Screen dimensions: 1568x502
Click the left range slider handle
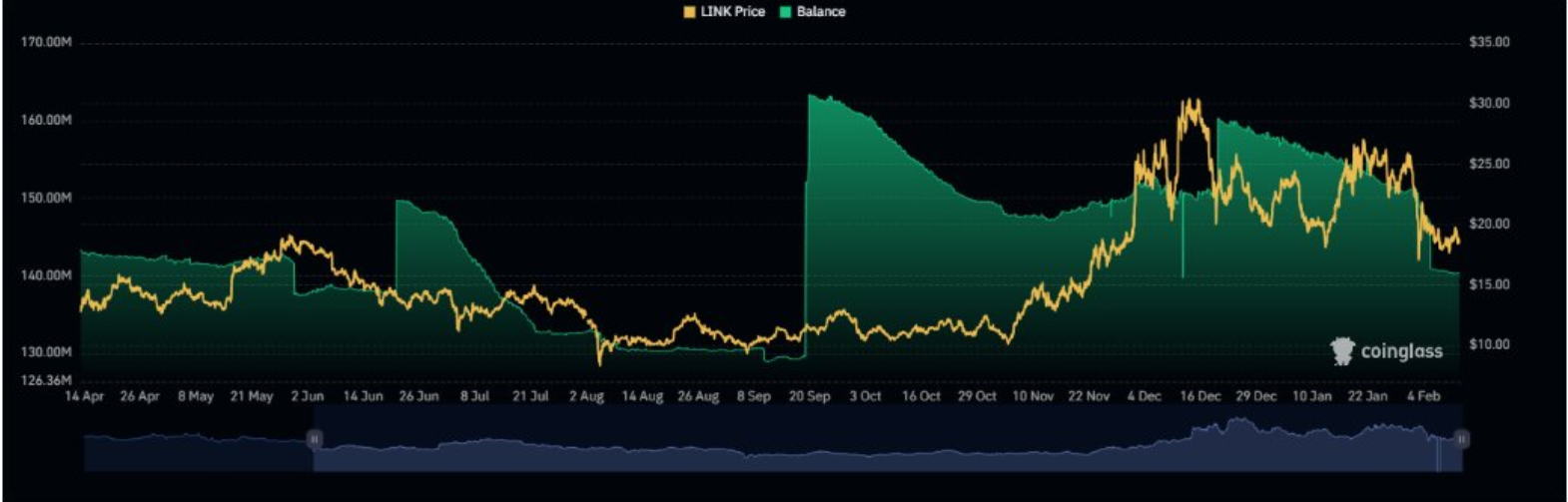pyautogui.click(x=314, y=438)
